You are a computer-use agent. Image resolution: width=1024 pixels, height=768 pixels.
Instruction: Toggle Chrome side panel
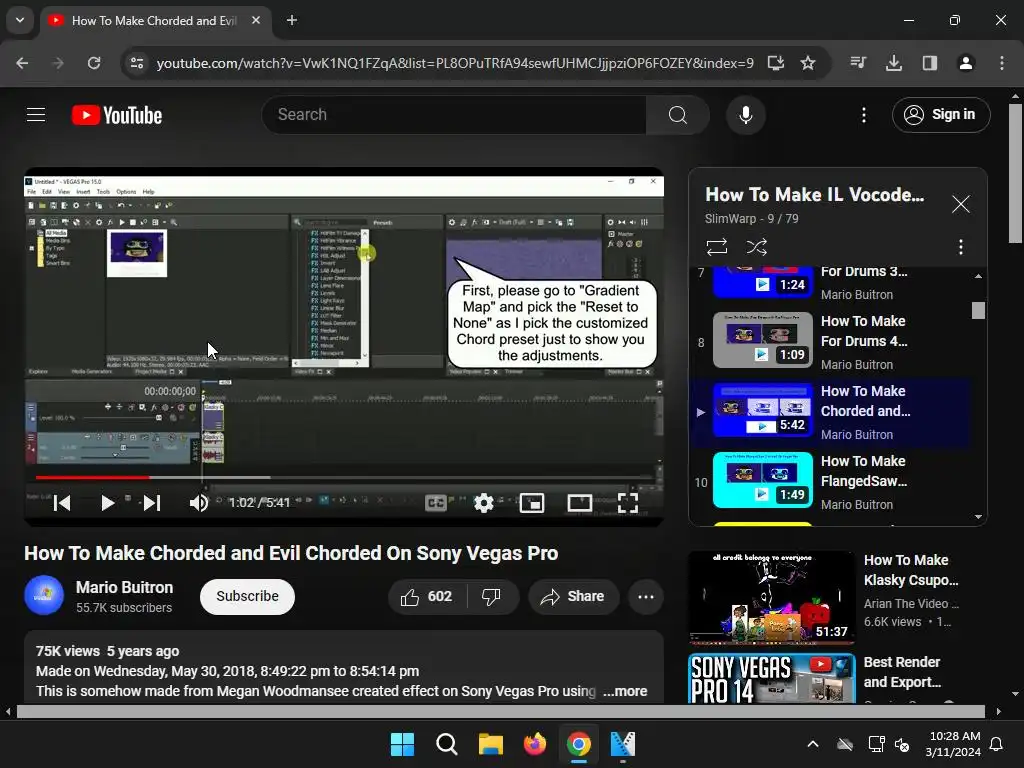pos(930,63)
